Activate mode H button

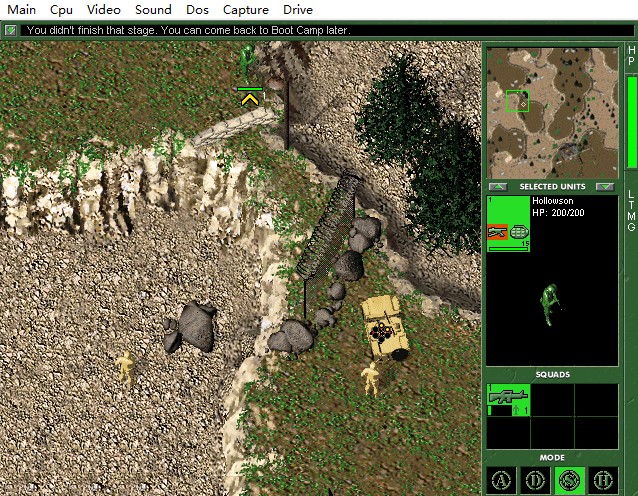(603, 481)
